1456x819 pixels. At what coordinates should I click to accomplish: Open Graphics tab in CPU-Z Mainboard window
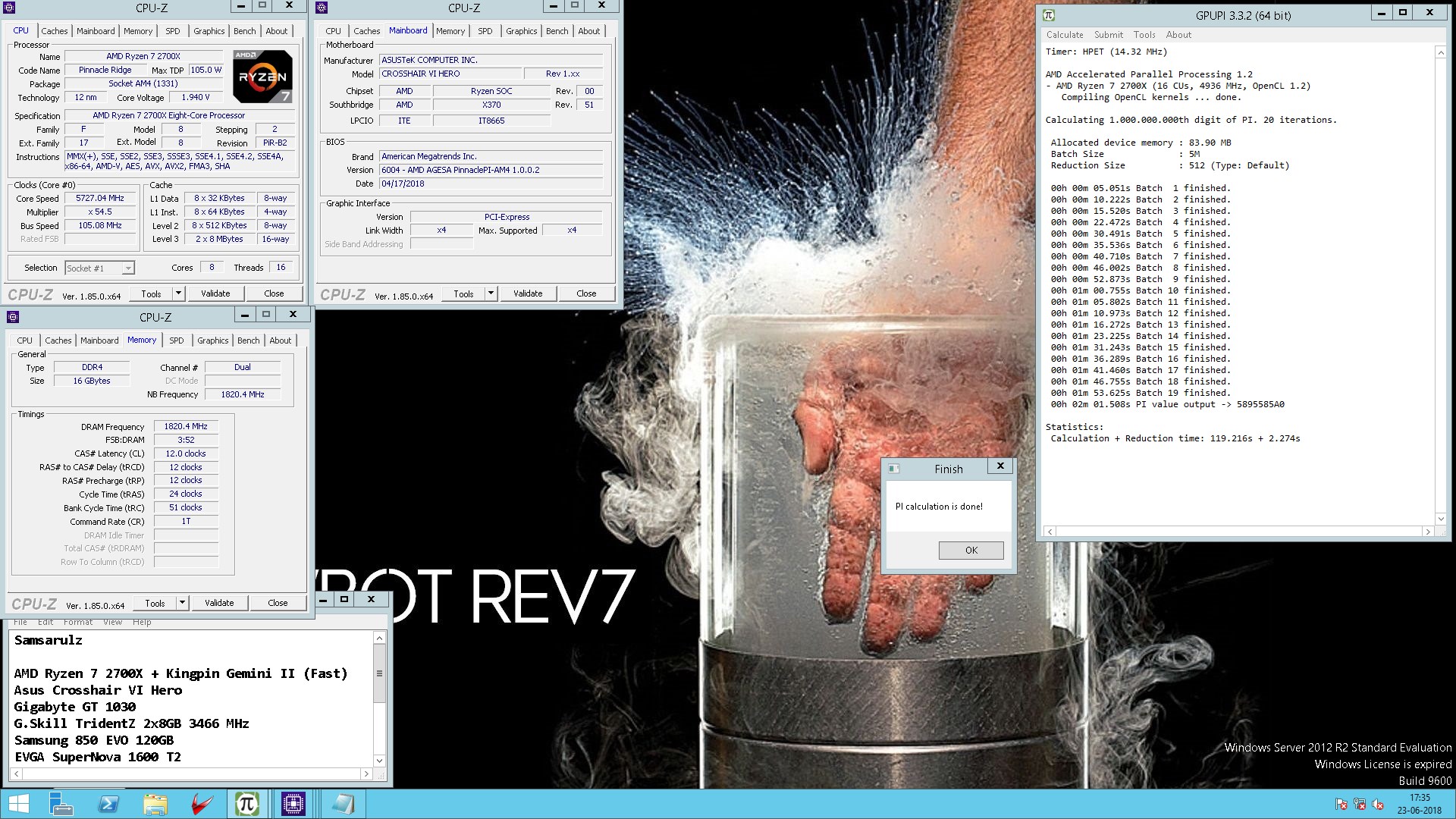point(522,31)
